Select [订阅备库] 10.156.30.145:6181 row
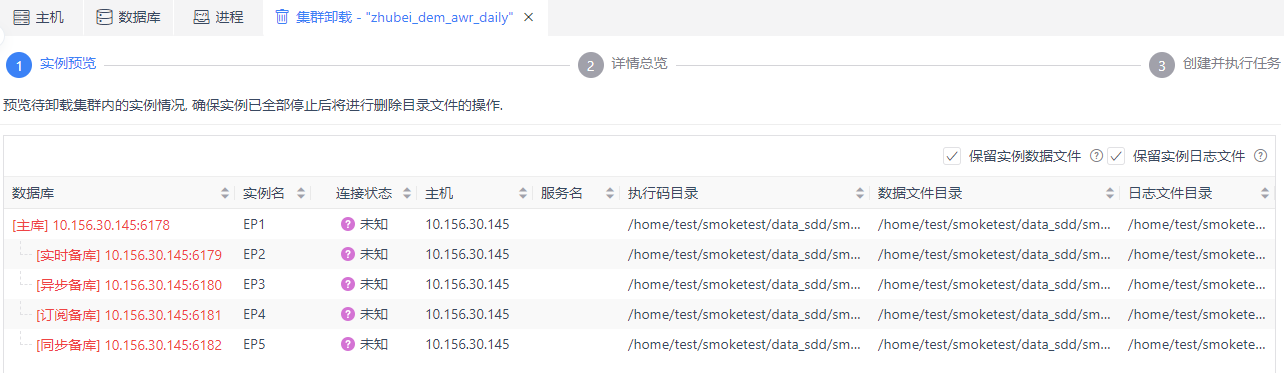This screenshot has height=373, width=1284. click(x=640, y=314)
